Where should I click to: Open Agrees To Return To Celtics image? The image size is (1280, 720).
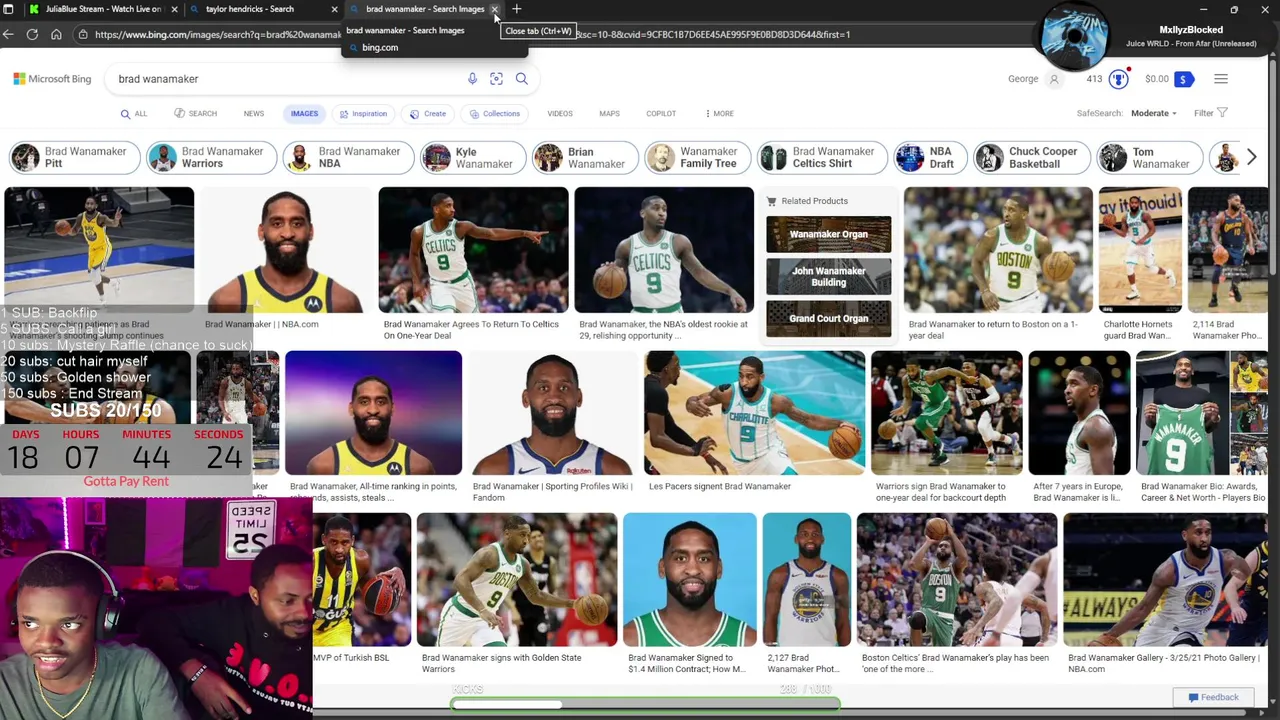pyautogui.click(x=473, y=250)
